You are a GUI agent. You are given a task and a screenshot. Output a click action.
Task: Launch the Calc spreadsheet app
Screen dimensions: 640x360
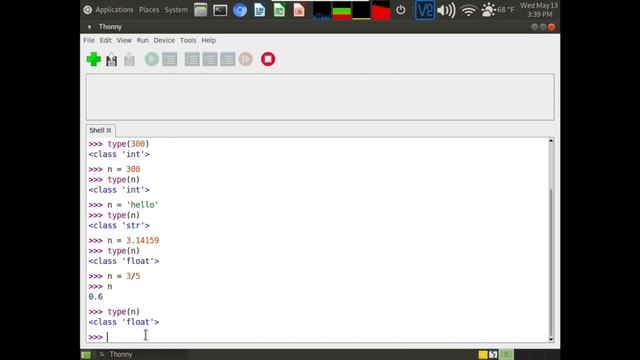pyautogui.click(x=279, y=10)
